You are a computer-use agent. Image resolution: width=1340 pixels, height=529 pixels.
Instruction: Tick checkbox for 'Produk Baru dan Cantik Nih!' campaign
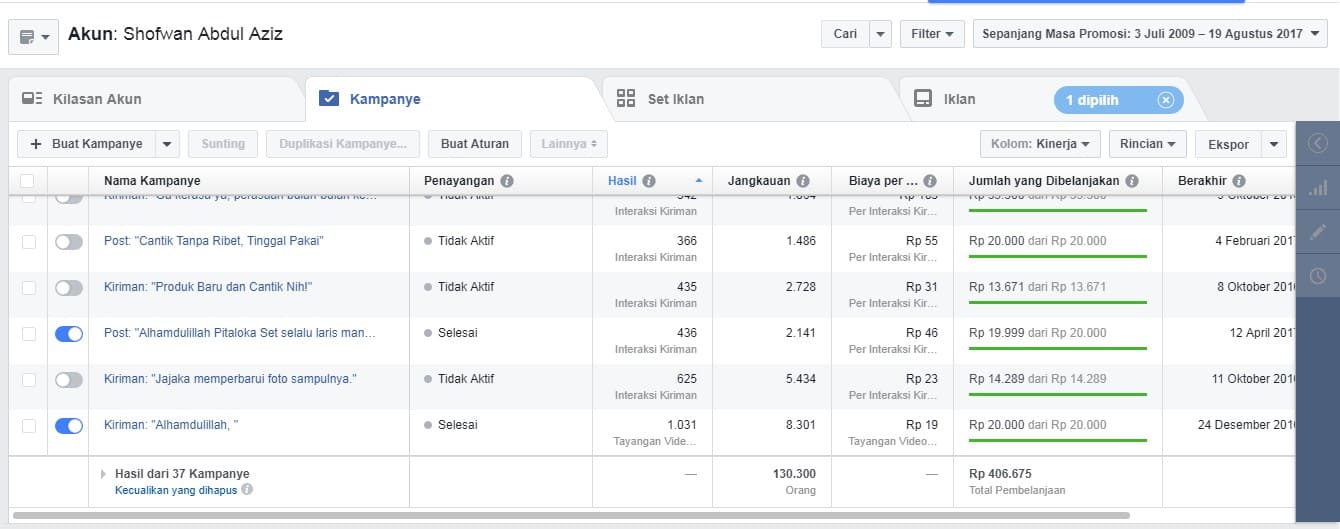point(29,287)
